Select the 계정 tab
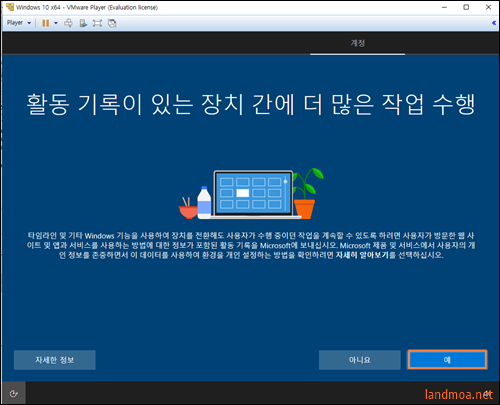Screen dimensions: 500x405 [357, 43]
